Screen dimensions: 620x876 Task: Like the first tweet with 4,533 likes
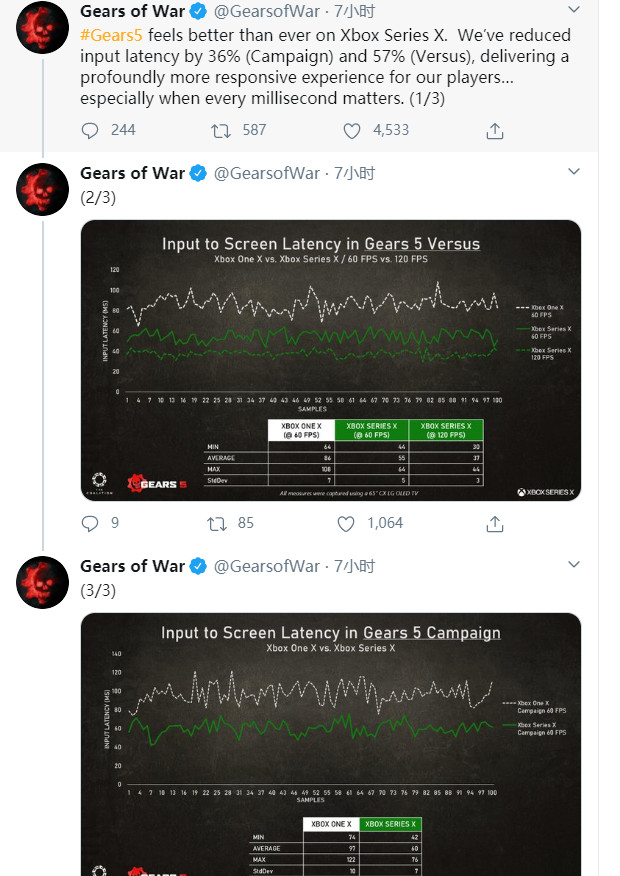[x=352, y=131]
